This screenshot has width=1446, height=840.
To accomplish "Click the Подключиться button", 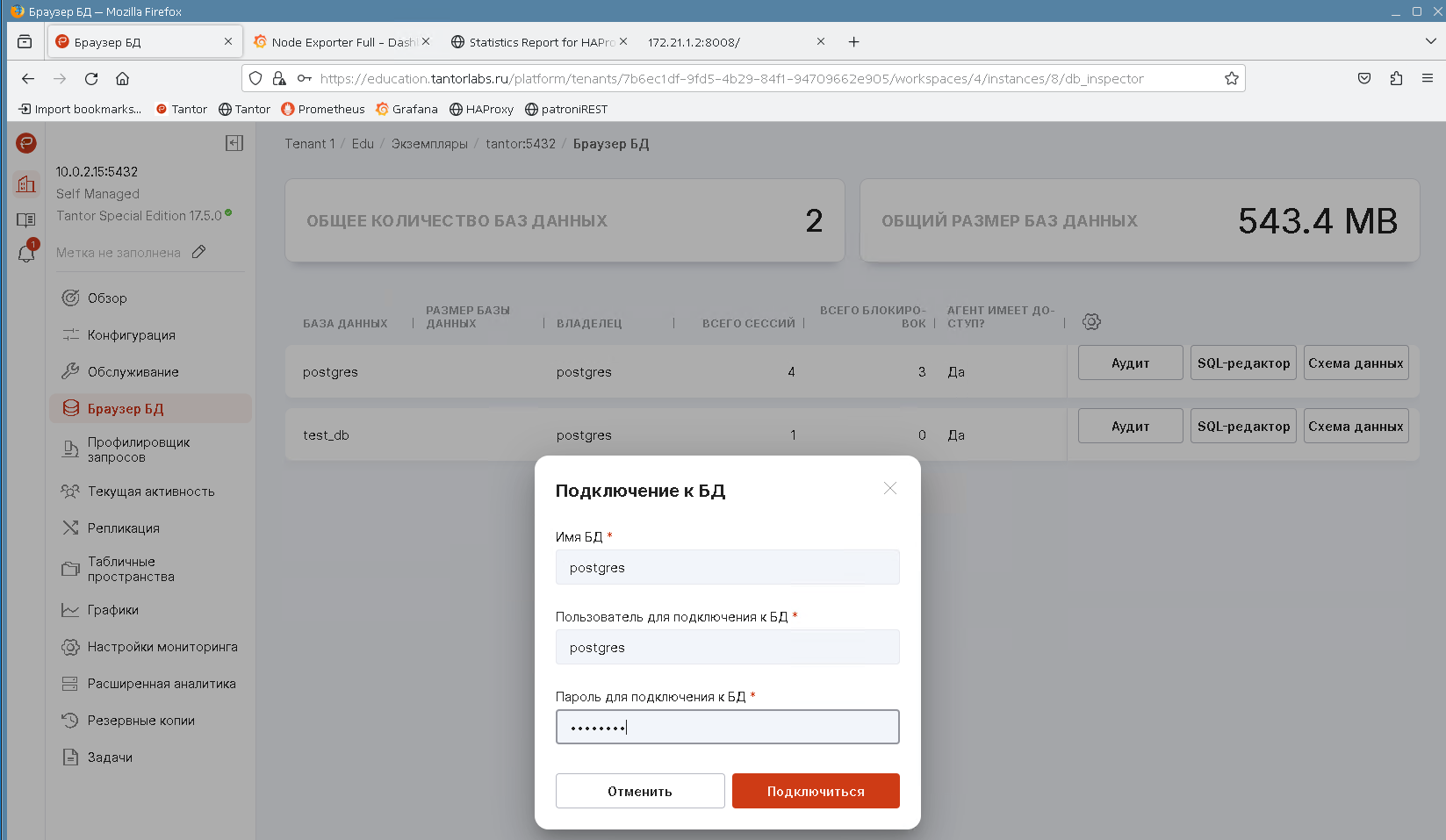I will click(815, 791).
